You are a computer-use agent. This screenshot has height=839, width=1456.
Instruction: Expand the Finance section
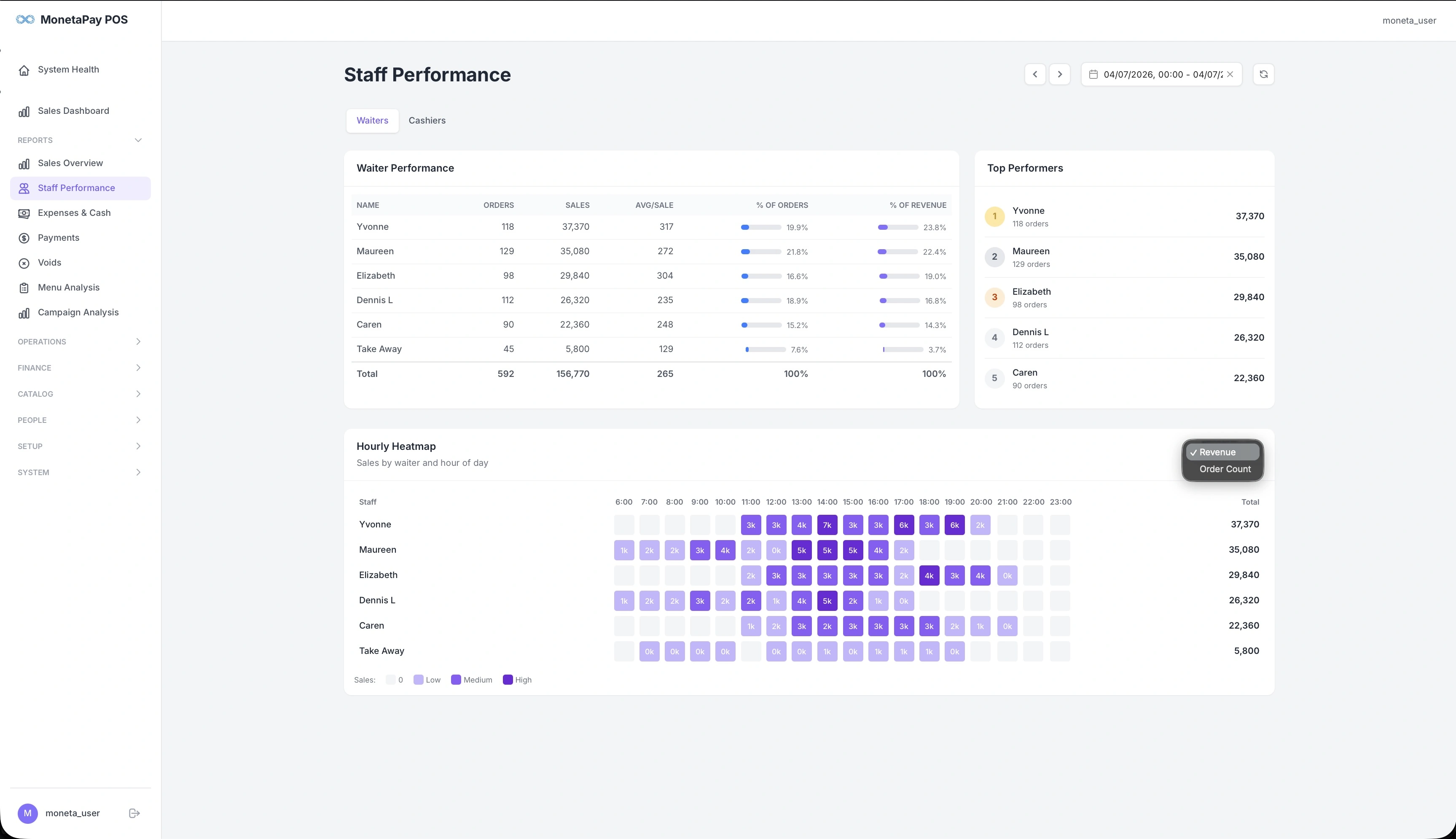138,368
